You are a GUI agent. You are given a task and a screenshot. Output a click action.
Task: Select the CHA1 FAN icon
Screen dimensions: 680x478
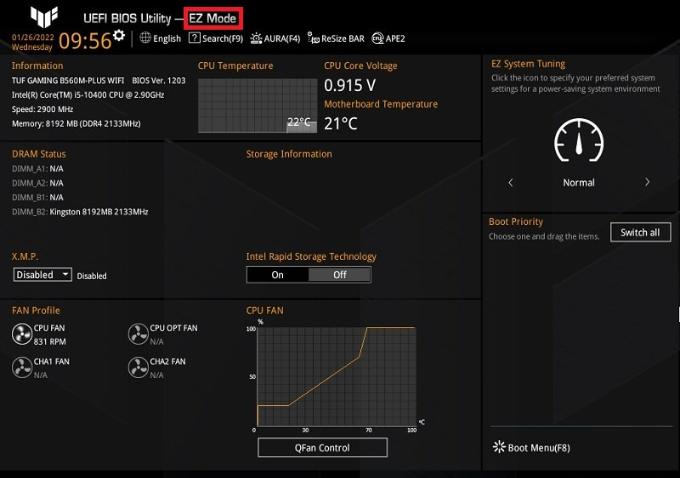click(x=22, y=368)
